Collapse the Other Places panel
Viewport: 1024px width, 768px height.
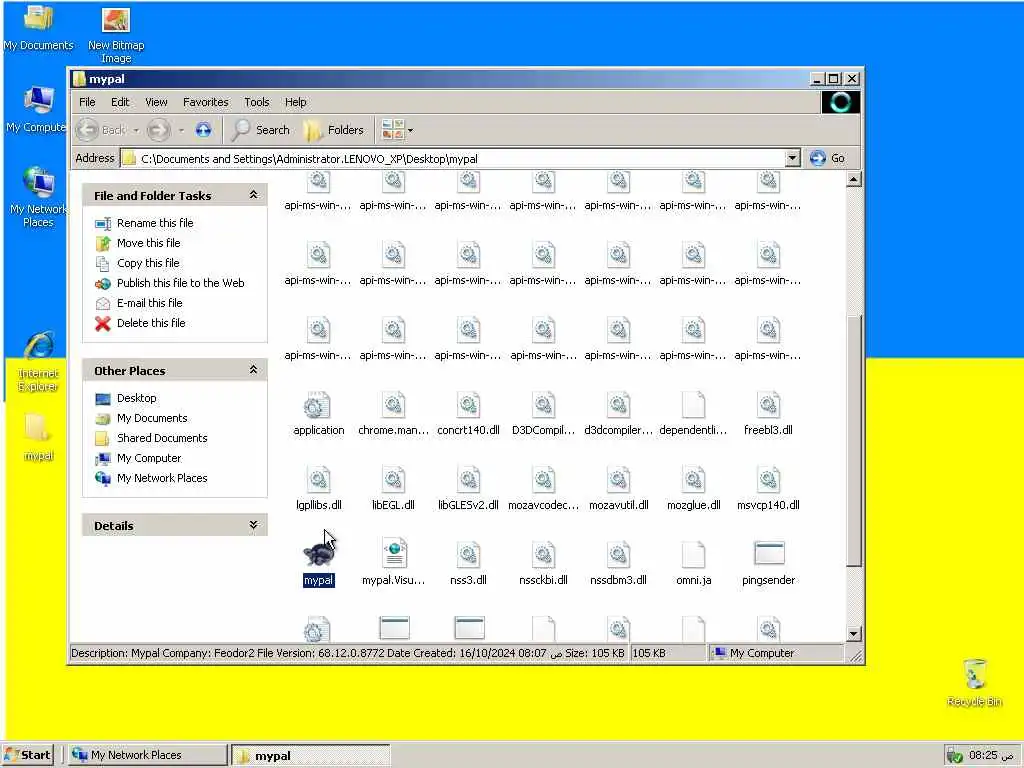(253, 370)
